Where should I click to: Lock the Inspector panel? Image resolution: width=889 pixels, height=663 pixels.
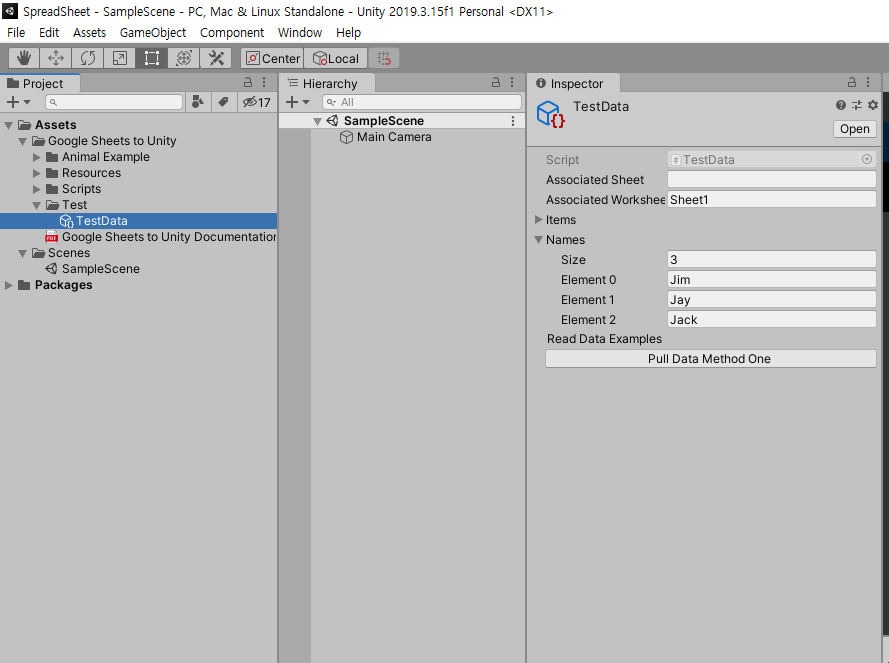click(852, 82)
